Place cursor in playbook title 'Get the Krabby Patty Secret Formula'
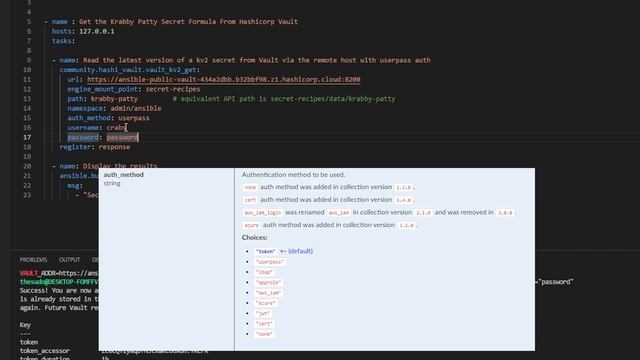The image size is (640, 360). coord(147,22)
